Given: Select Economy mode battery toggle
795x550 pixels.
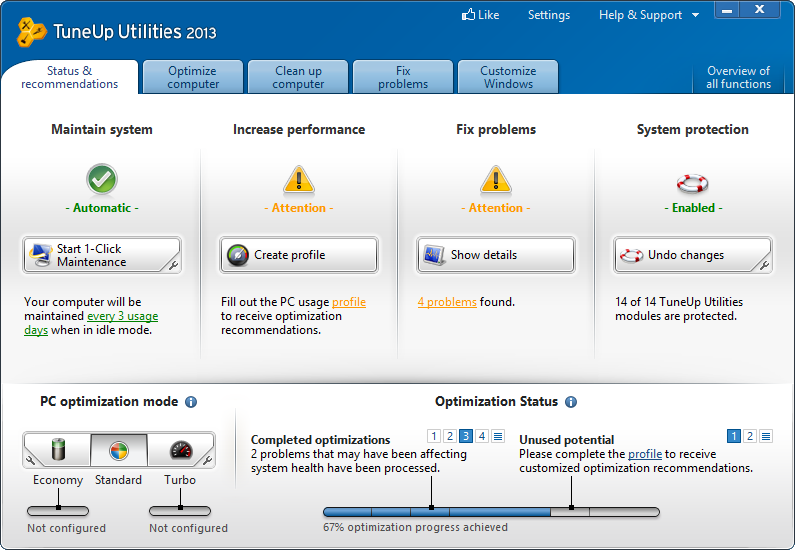Looking at the screenshot, I should [x=58, y=450].
